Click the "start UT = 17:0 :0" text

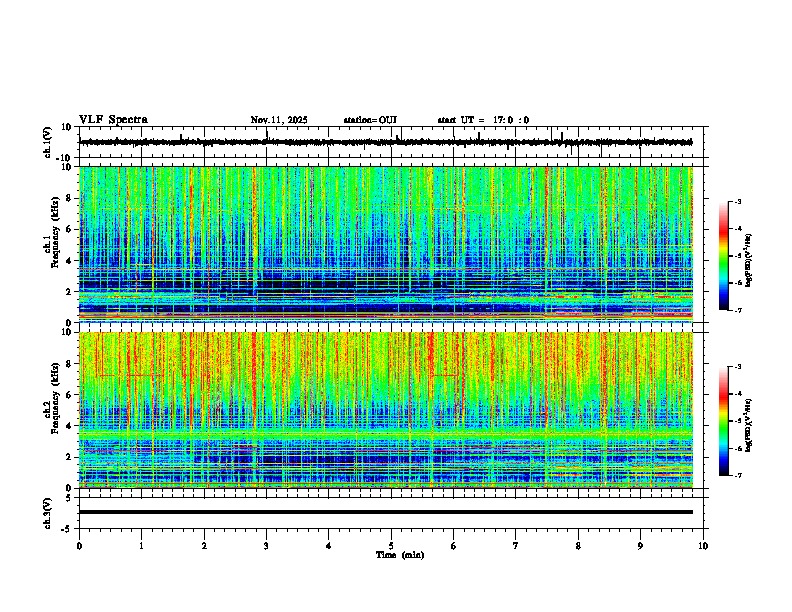click(x=483, y=120)
